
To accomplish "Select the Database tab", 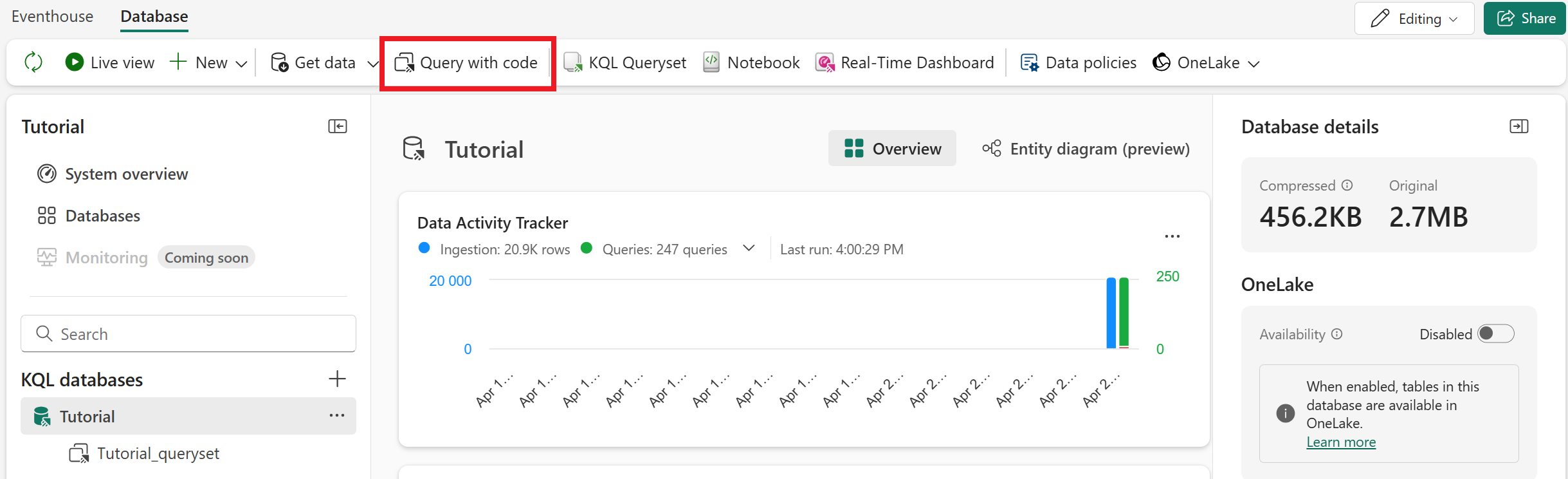I will pyautogui.click(x=154, y=16).
